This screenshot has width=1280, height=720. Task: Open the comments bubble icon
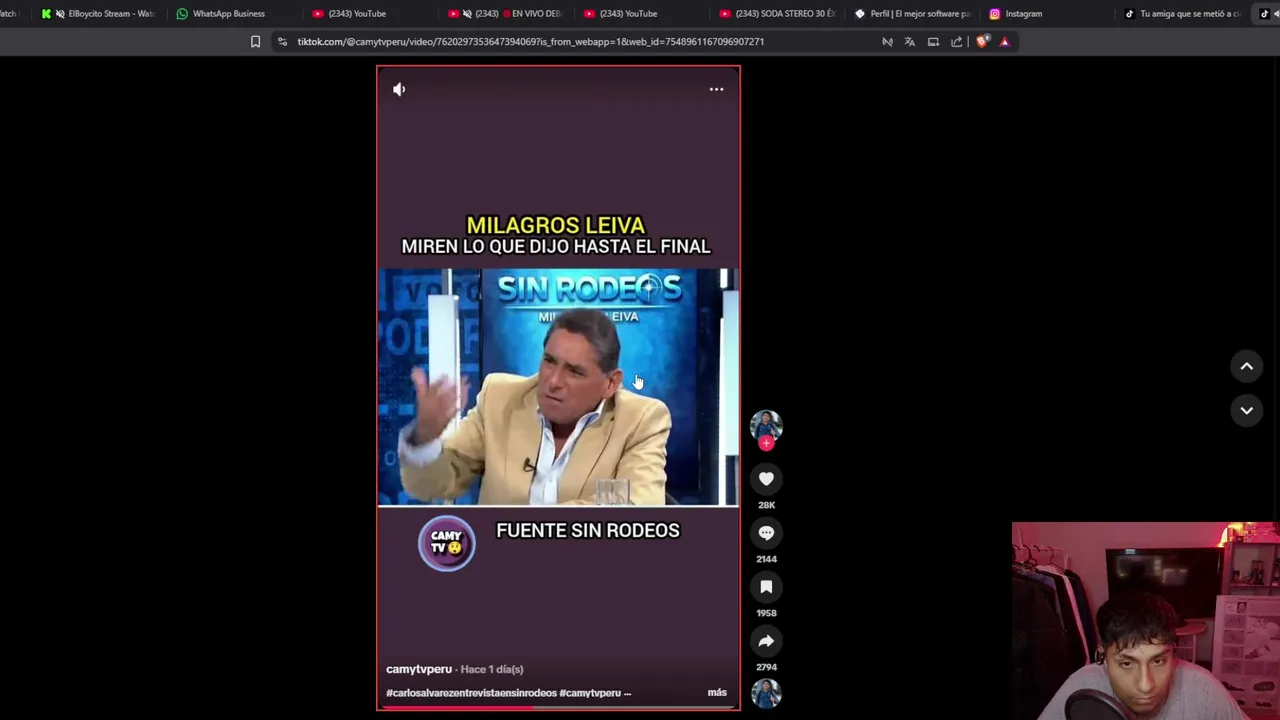pyautogui.click(x=766, y=533)
